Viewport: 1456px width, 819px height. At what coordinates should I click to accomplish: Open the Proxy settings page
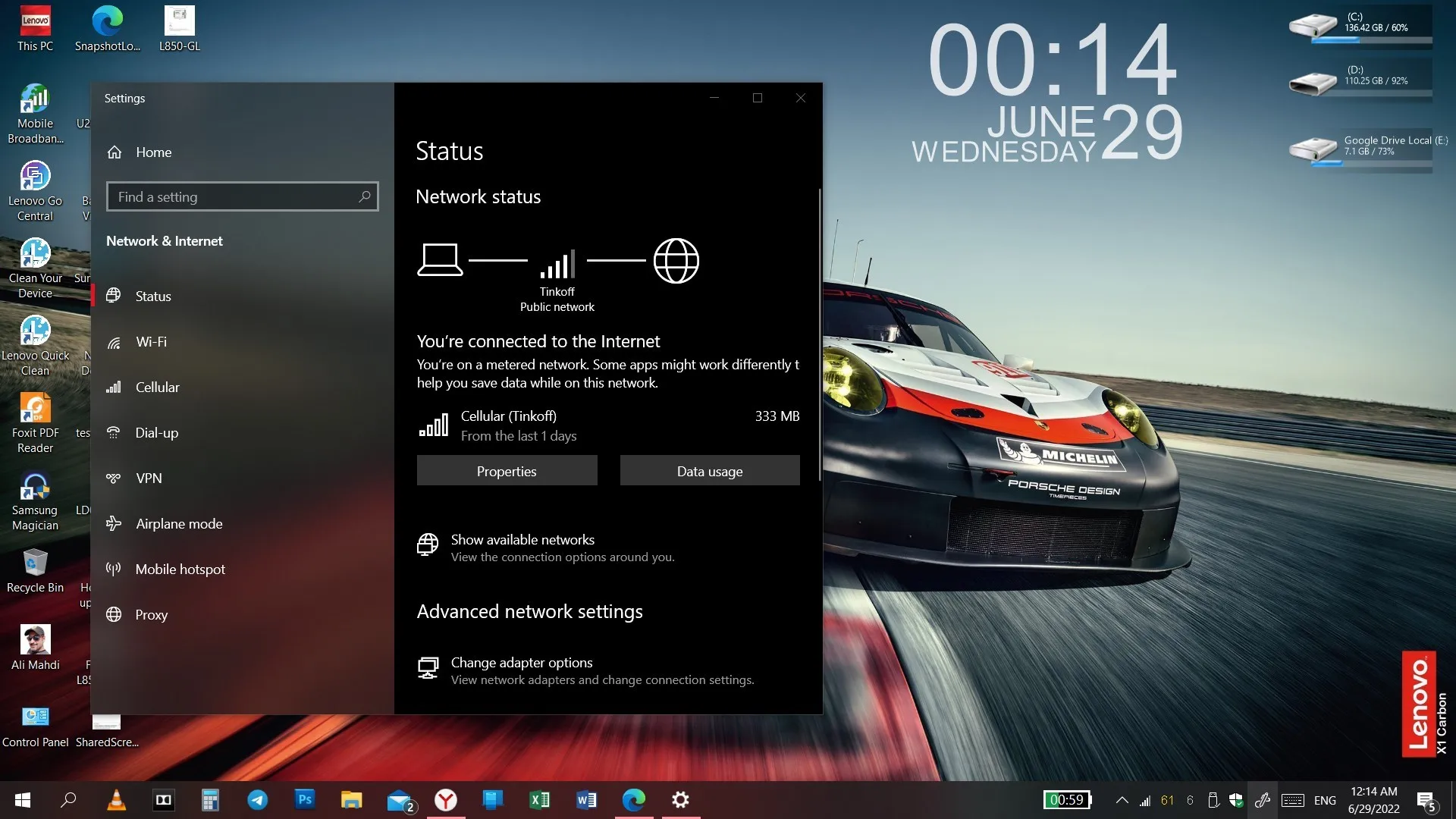151,615
